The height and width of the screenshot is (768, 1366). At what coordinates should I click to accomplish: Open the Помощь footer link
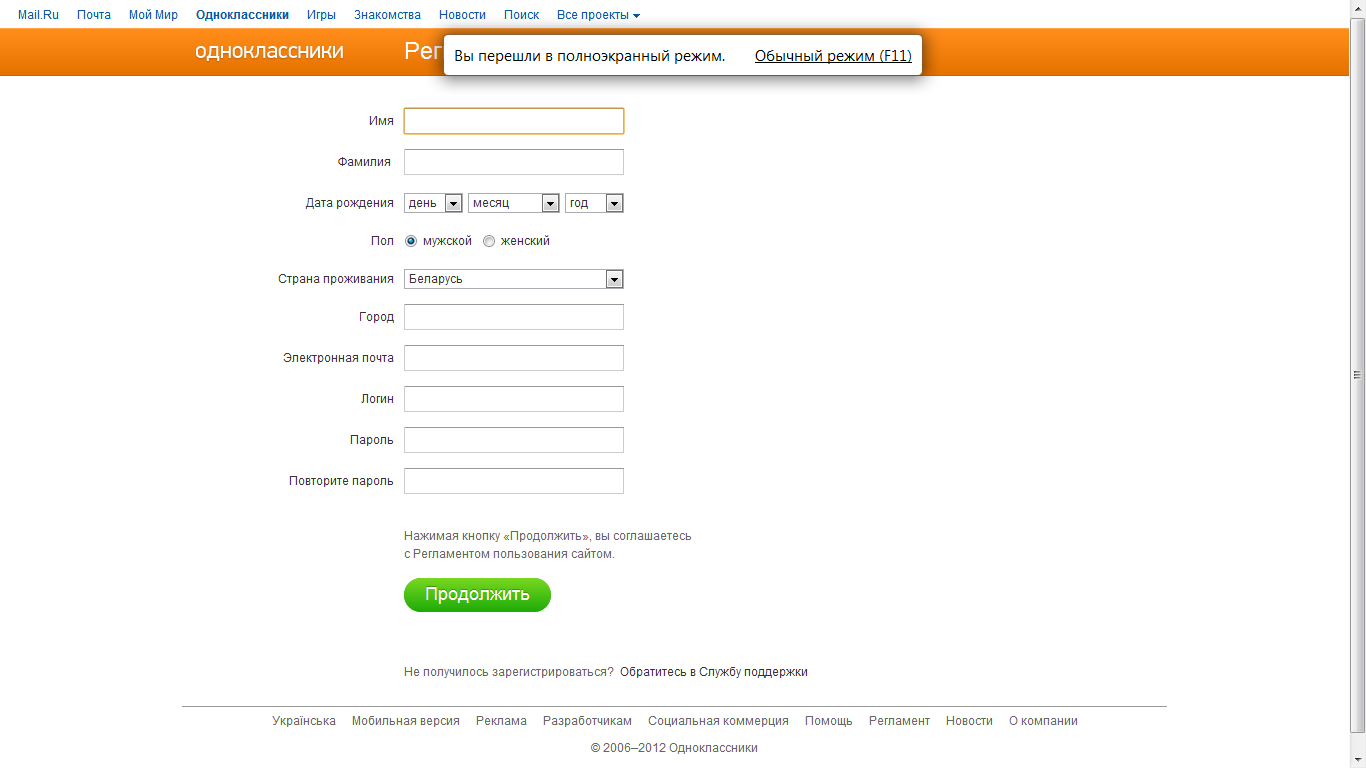coord(829,721)
